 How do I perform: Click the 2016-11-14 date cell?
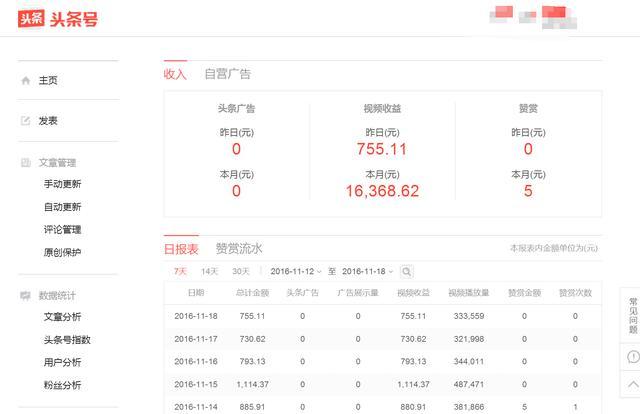(196, 407)
